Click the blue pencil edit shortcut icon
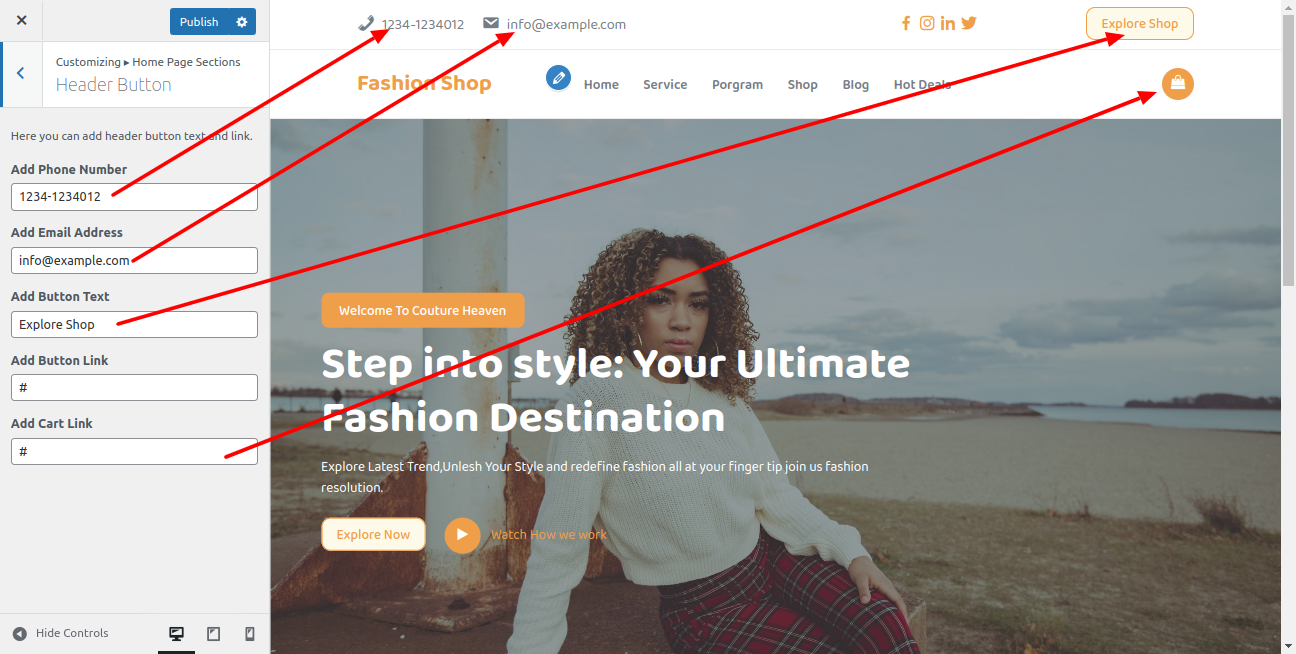Screen dimensions: 1296x654 point(558,77)
